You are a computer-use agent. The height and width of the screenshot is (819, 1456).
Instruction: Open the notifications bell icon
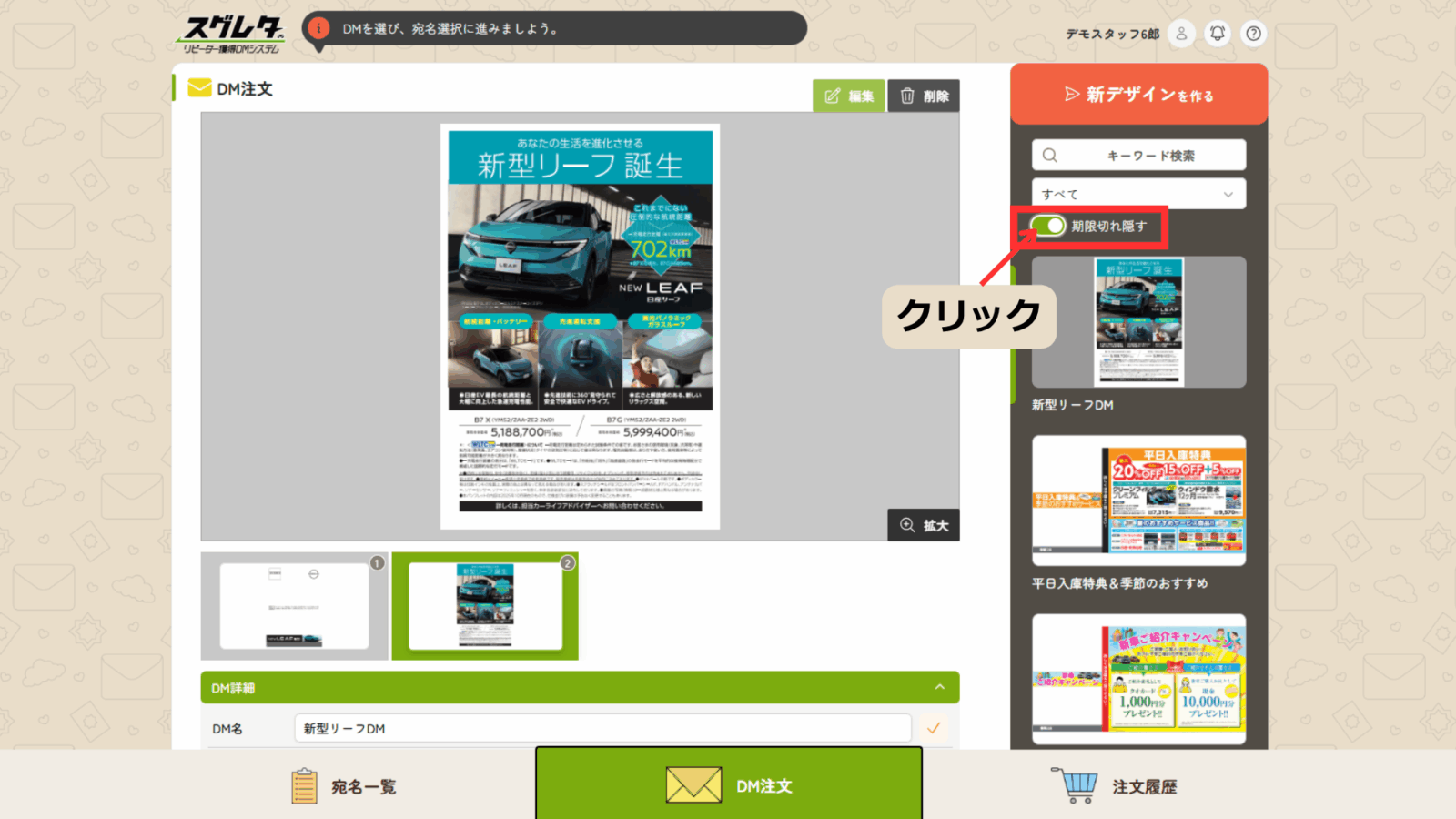(1217, 34)
